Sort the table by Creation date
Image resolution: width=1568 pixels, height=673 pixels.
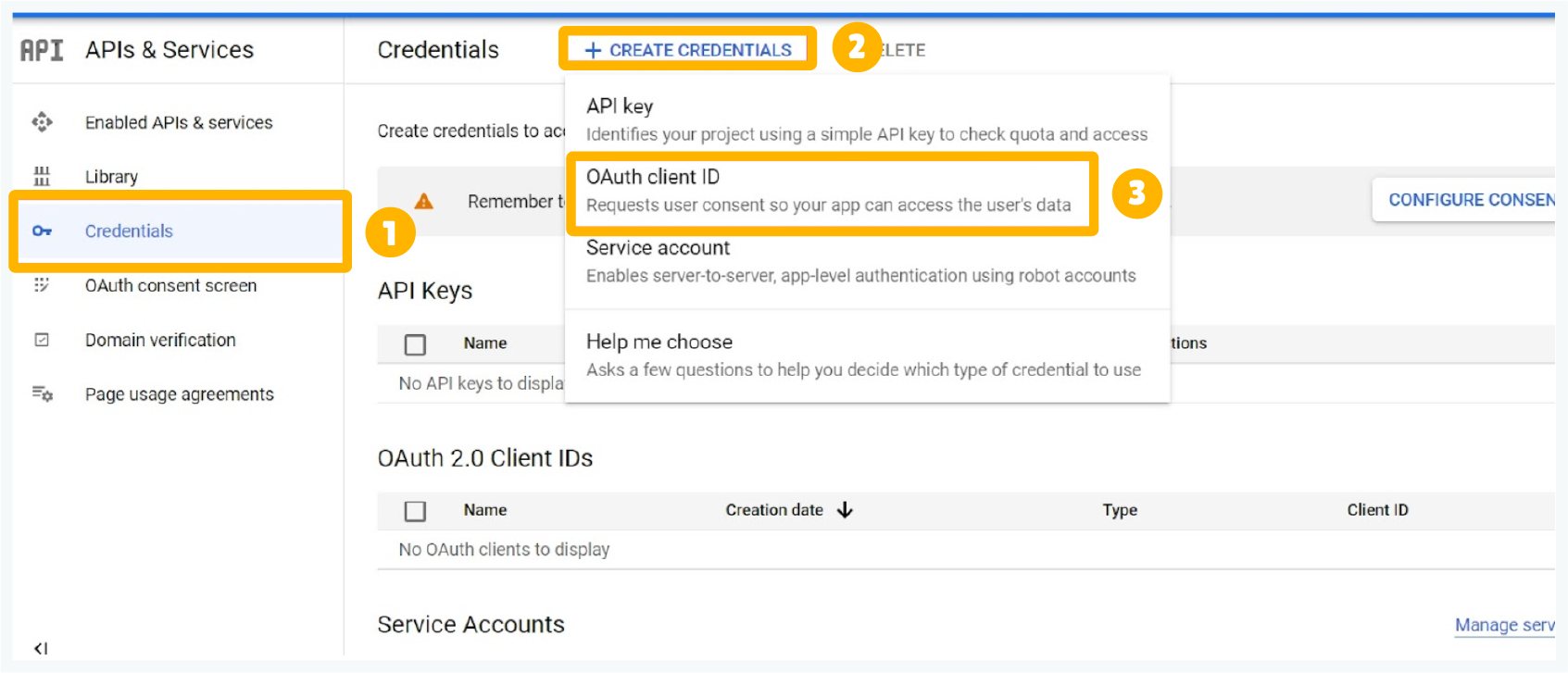click(774, 510)
